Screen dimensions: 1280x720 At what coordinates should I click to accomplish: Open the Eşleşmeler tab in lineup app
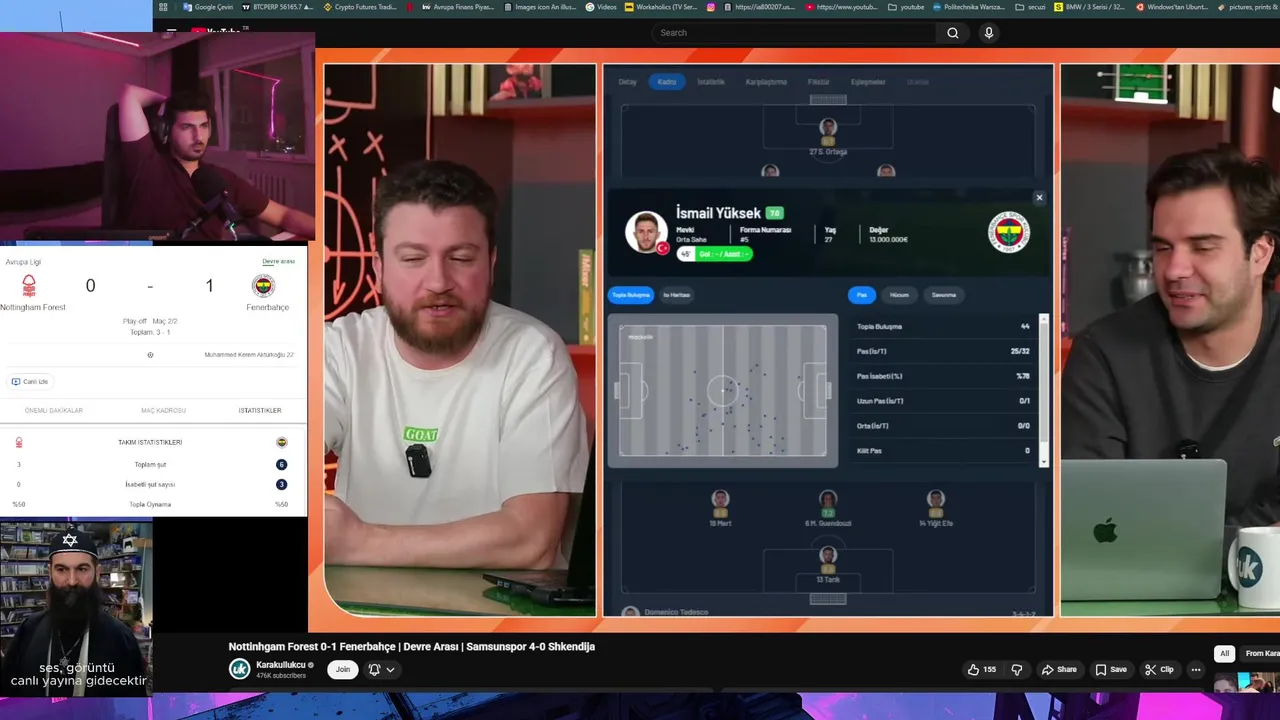(868, 81)
